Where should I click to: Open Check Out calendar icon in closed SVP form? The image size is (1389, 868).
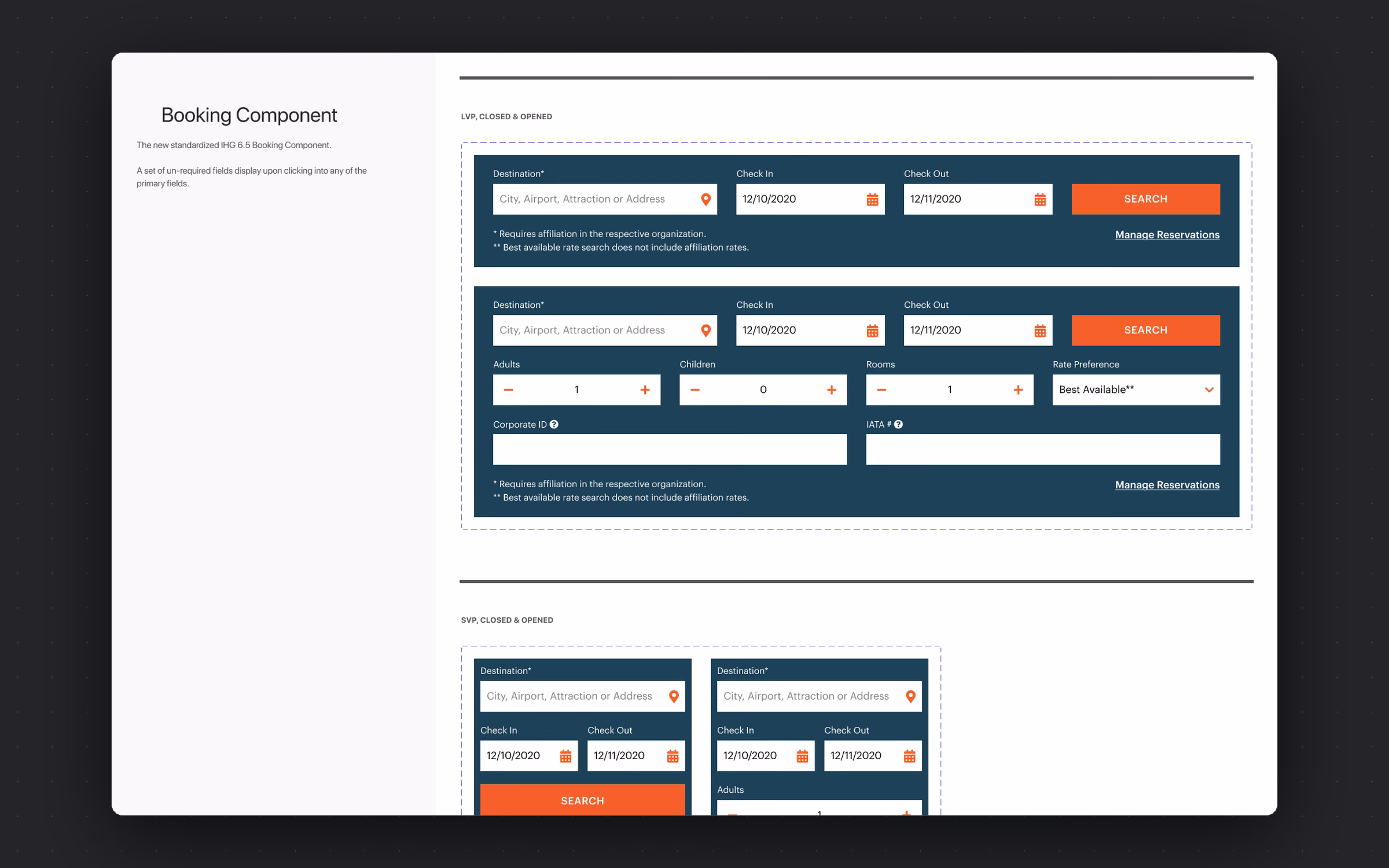coord(673,756)
